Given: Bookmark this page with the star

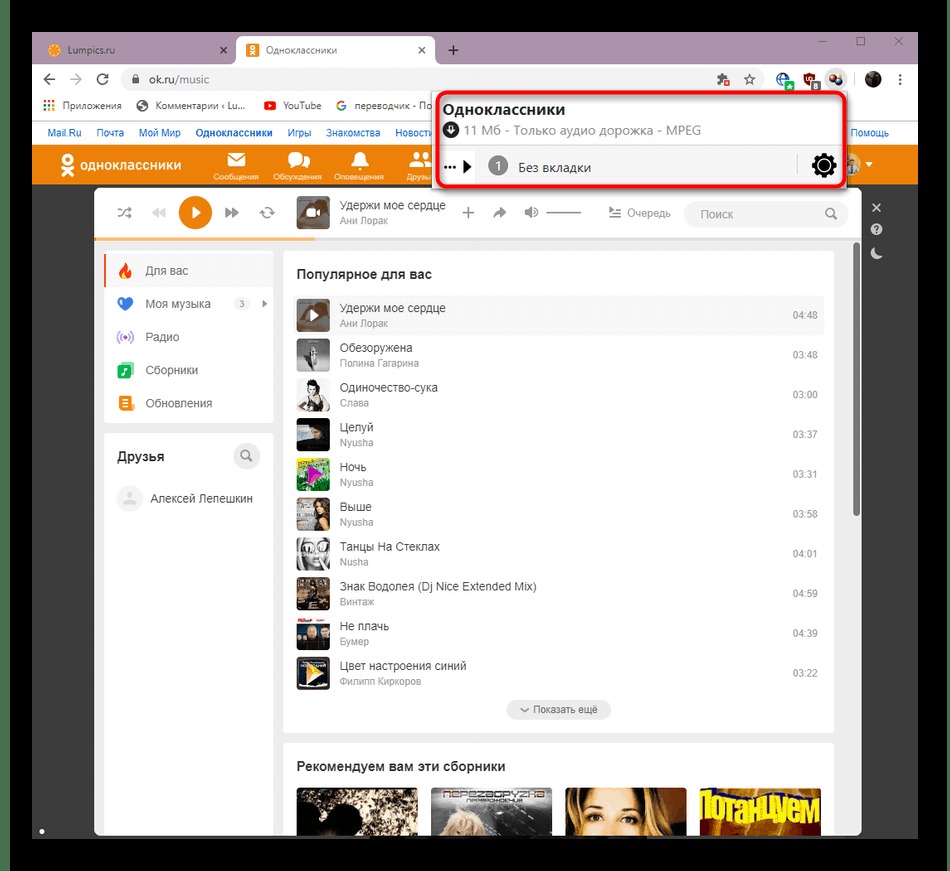Looking at the screenshot, I should (x=749, y=79).
